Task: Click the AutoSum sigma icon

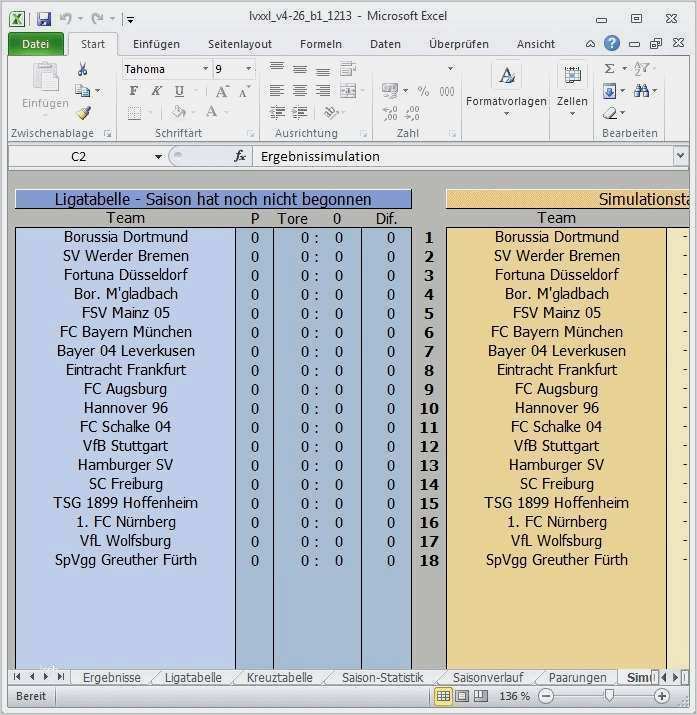Action: 610,69
